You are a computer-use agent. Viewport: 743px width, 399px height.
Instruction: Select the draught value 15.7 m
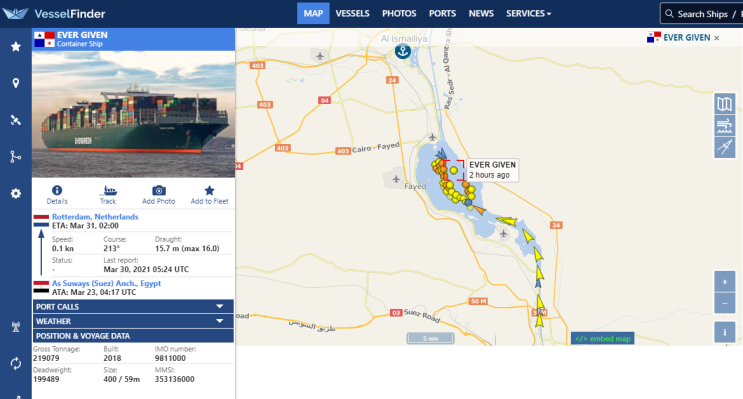(x=187, y=248)
